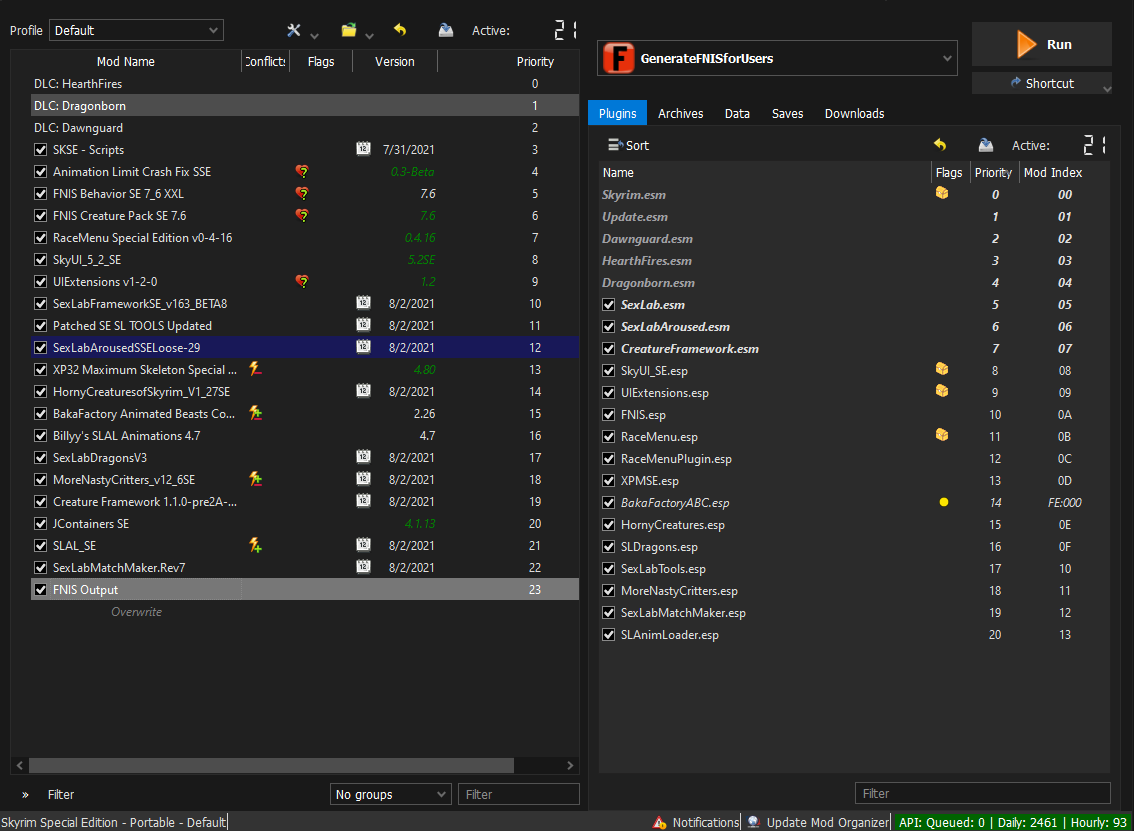Click conflict flag on UIExtensions v1-2-0
Screen dimensions: 1134x831
coord(302,281)
